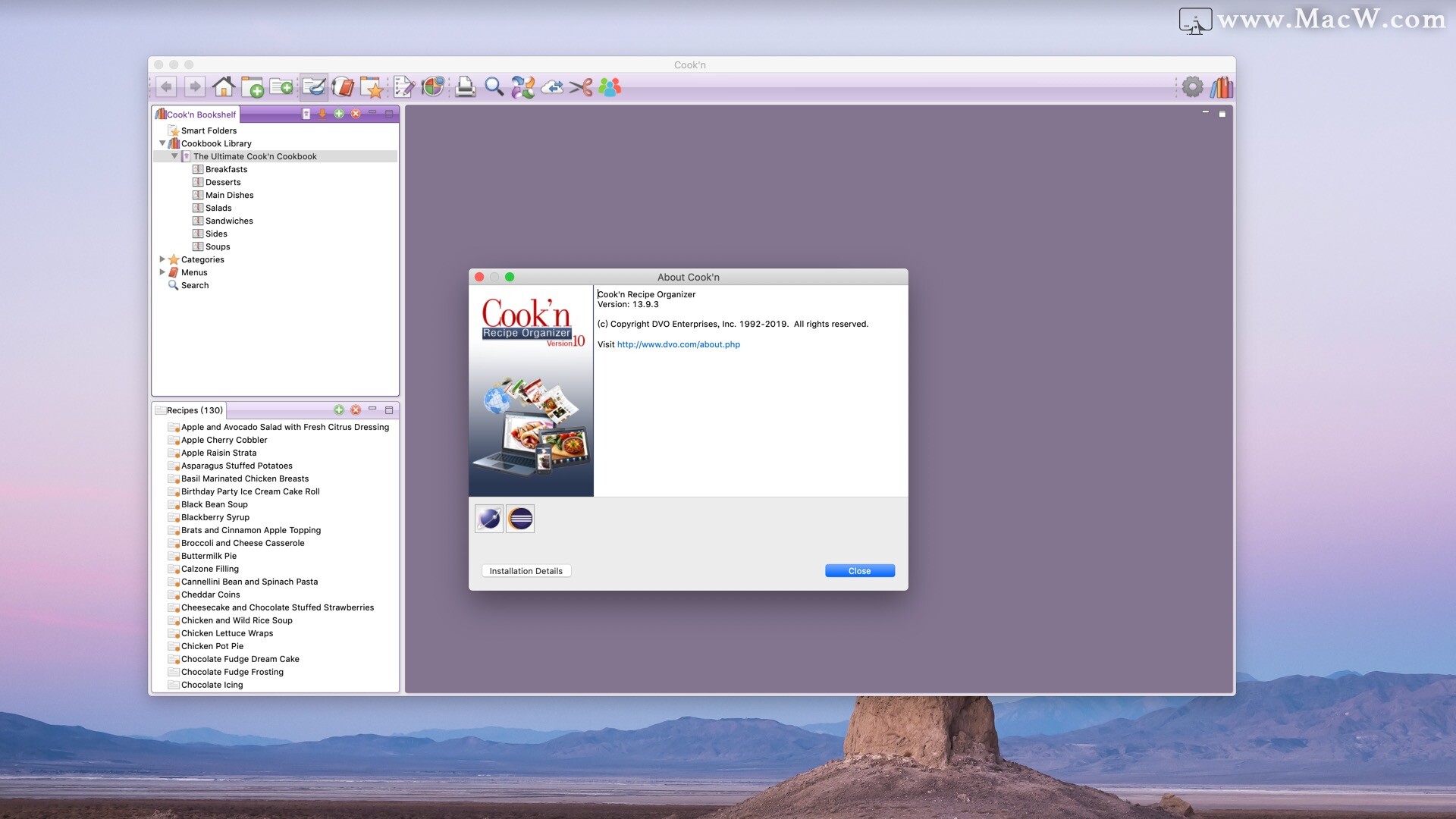The height and width of the screenshot is (819, 1456).
Task: Open the settings gear icon in the toolbar
Action: coord(1193,87)
